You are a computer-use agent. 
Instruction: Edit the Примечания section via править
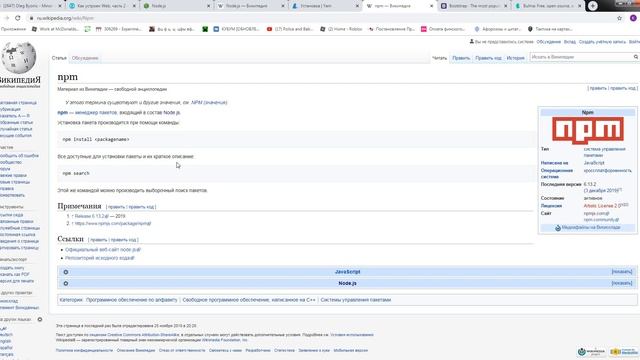tap(116, 207)
